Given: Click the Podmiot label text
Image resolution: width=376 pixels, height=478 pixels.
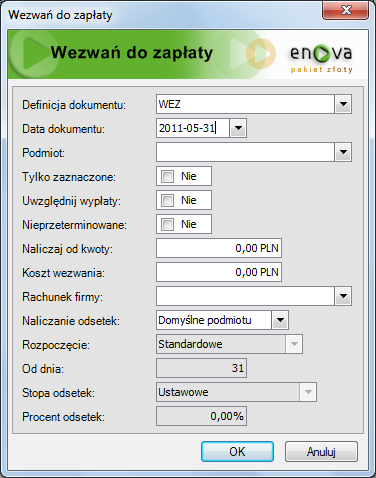Looking at the screenshot, I should [43, 153].
